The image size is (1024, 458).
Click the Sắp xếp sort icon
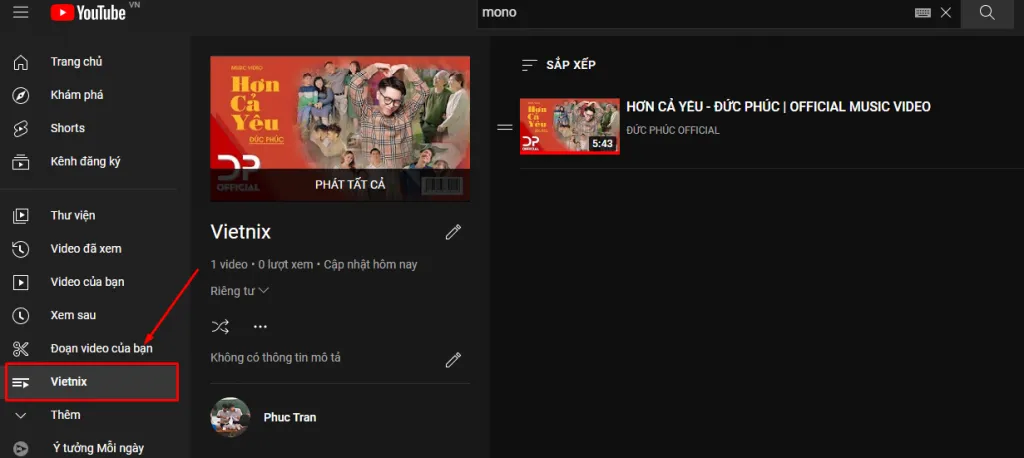click(x=530, y=65)
